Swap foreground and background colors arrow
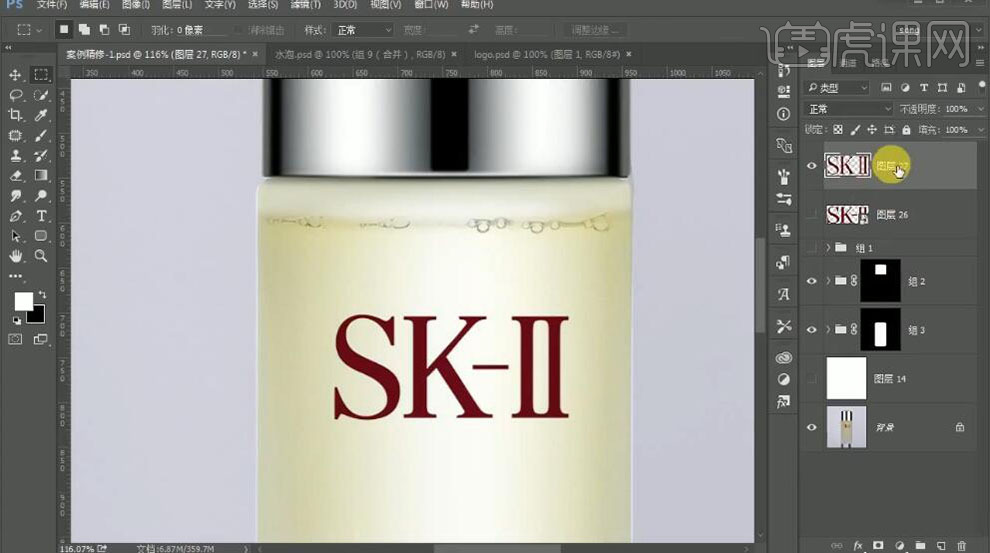The width and height of the screenshot is (990, 553). click(42, 295)
